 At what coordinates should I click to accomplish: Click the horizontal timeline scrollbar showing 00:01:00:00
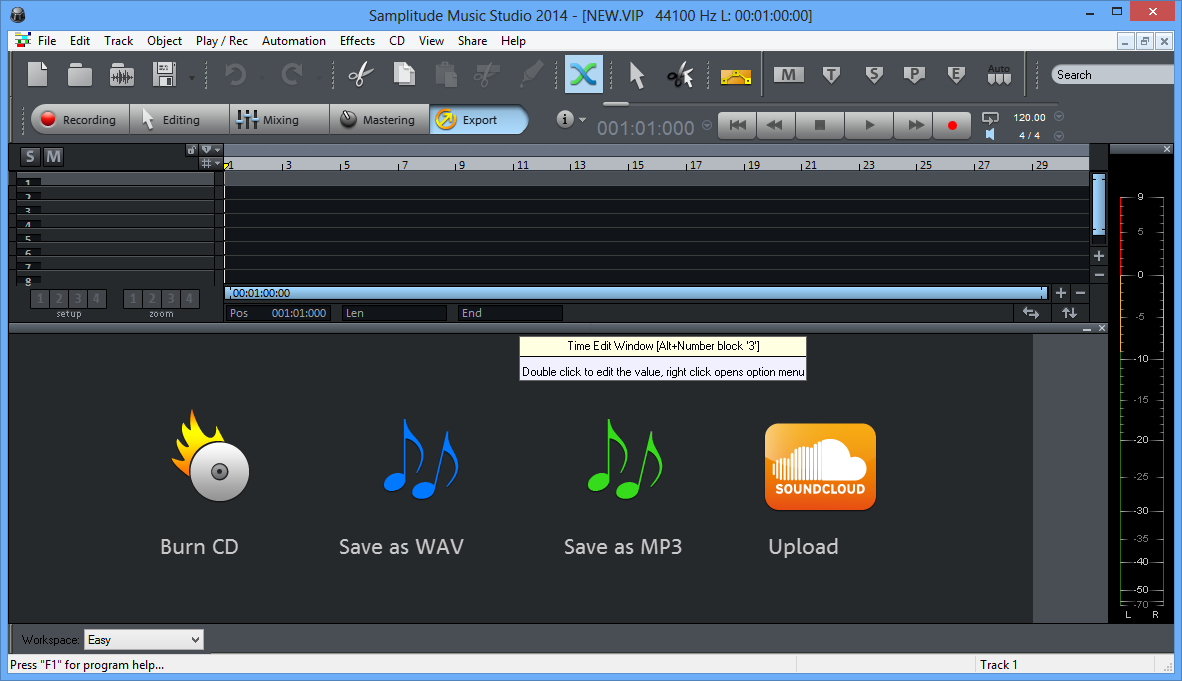(637, 293)
